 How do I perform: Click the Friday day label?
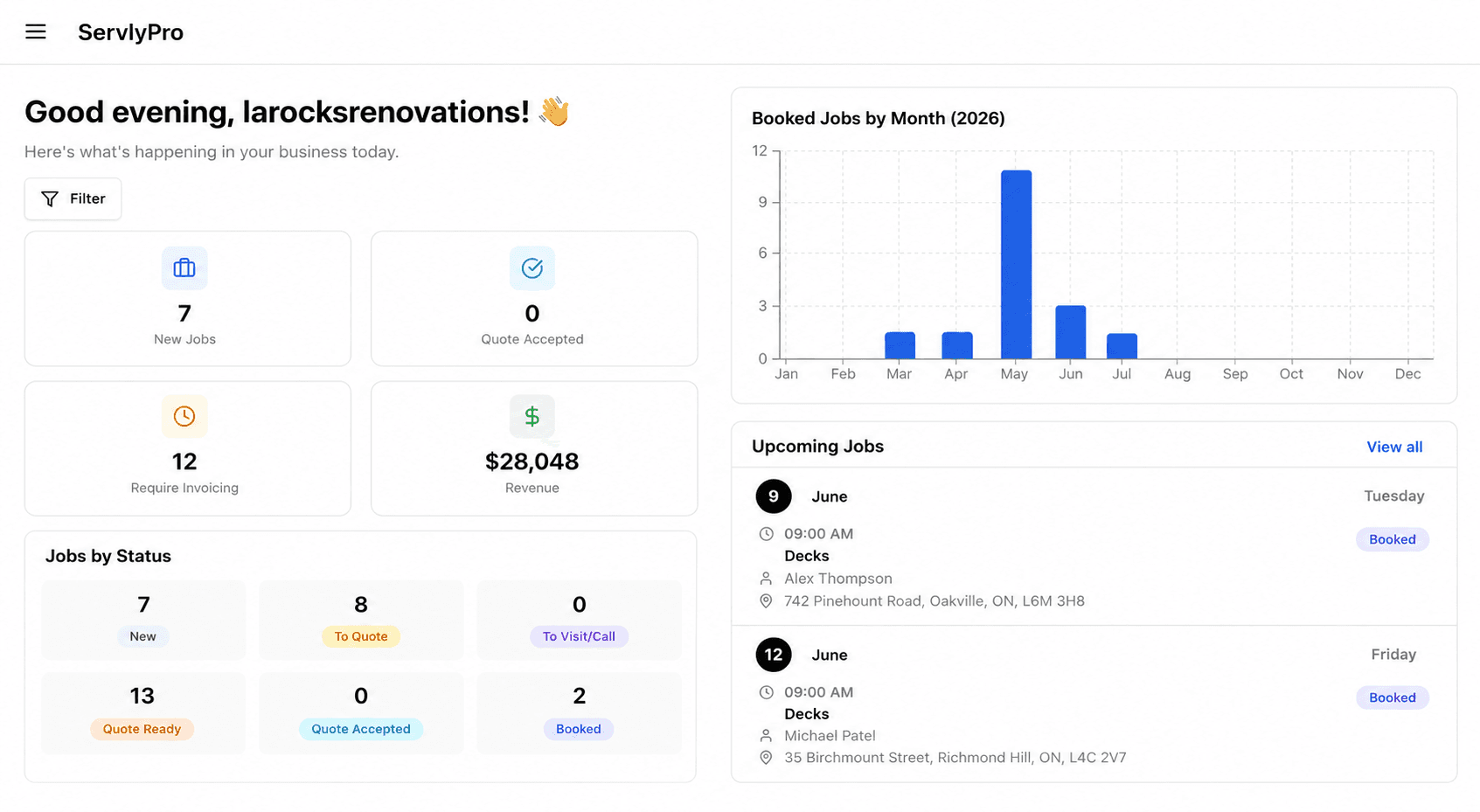coord(1393,655)
